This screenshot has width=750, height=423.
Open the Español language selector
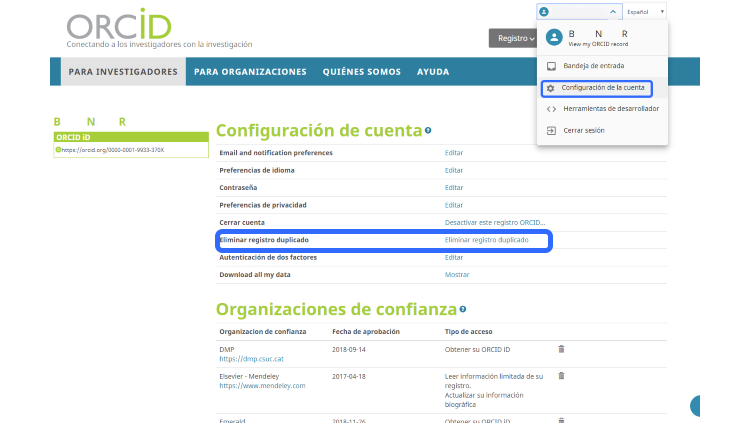644,12
